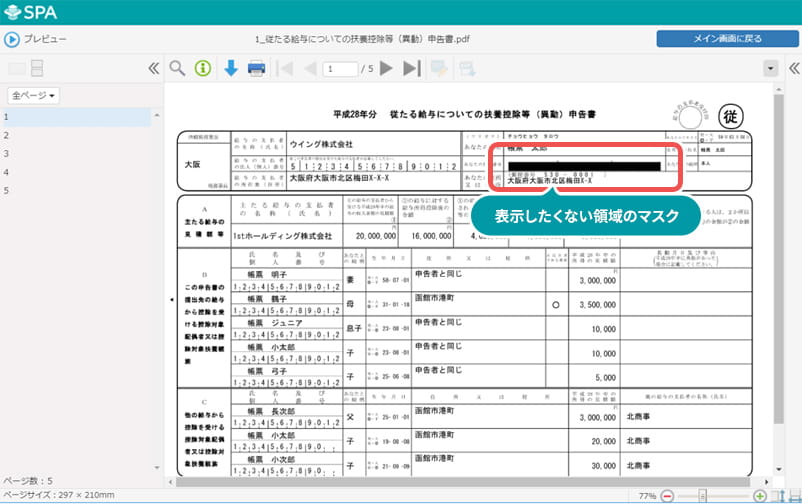
Task: Click the 77% zoom percentage text
Action: (647, 496)
